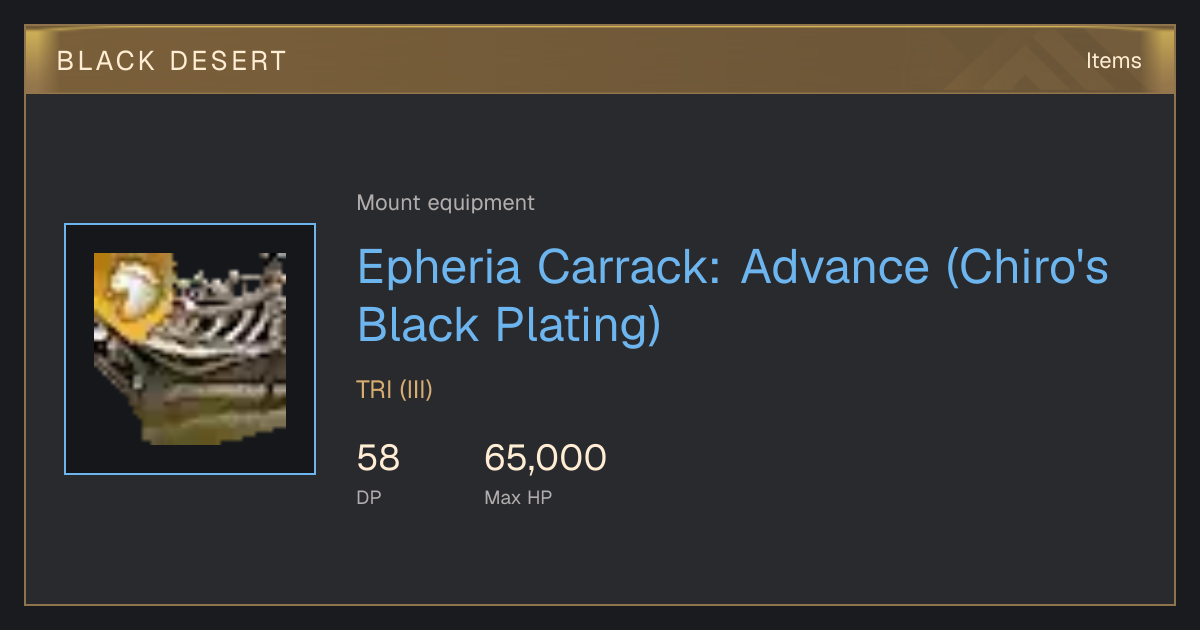Click the 58 defense value
The width and height of the screenshot is (1200, 630).
point(378,458)
